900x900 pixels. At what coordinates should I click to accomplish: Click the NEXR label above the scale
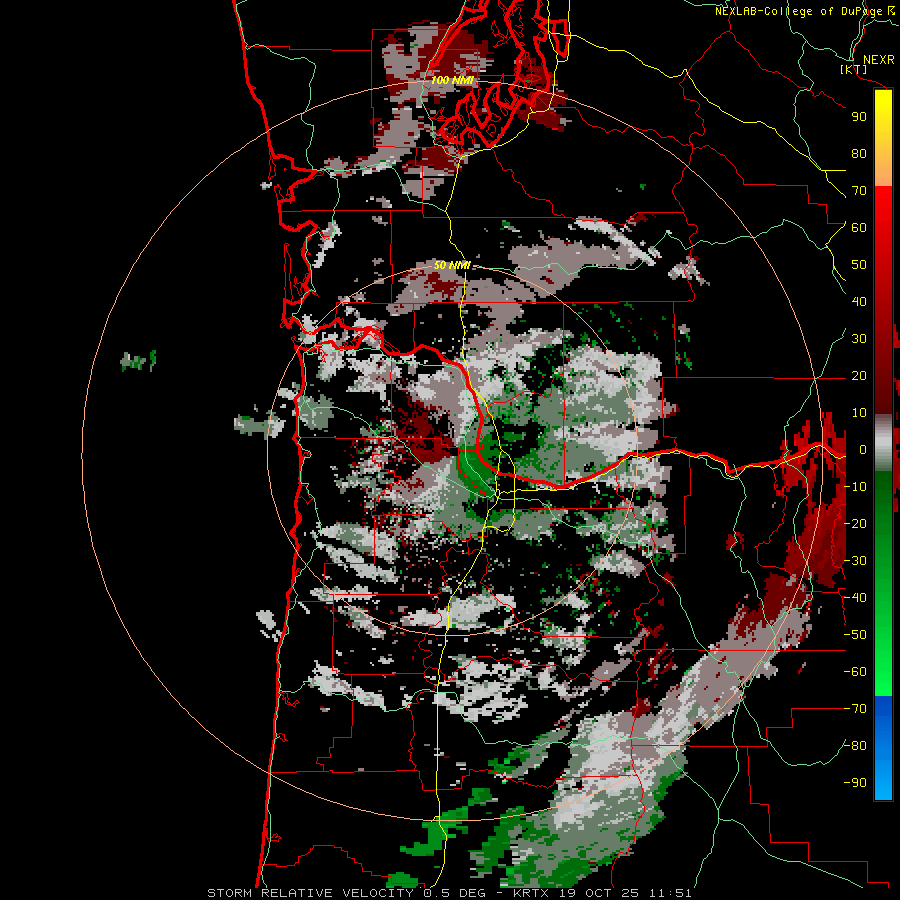point(879,60)
